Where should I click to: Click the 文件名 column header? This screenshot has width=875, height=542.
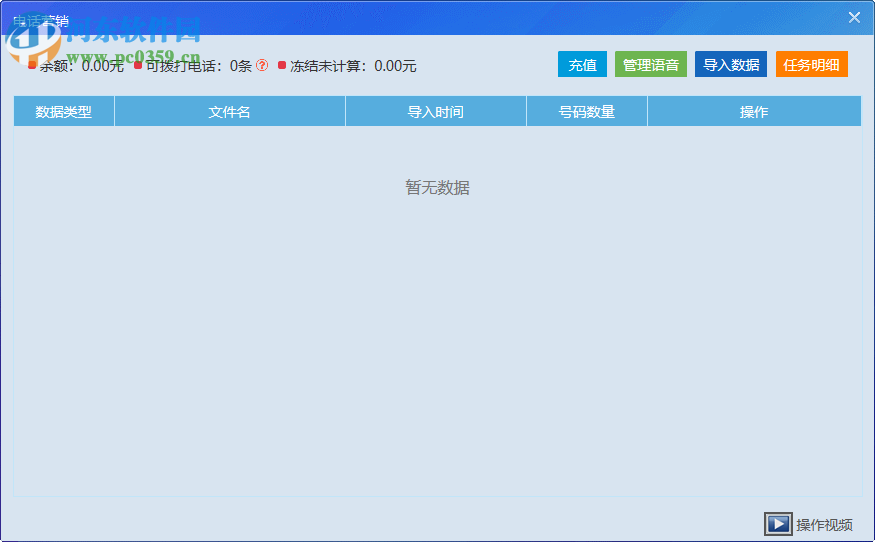[x=229, y=112]
